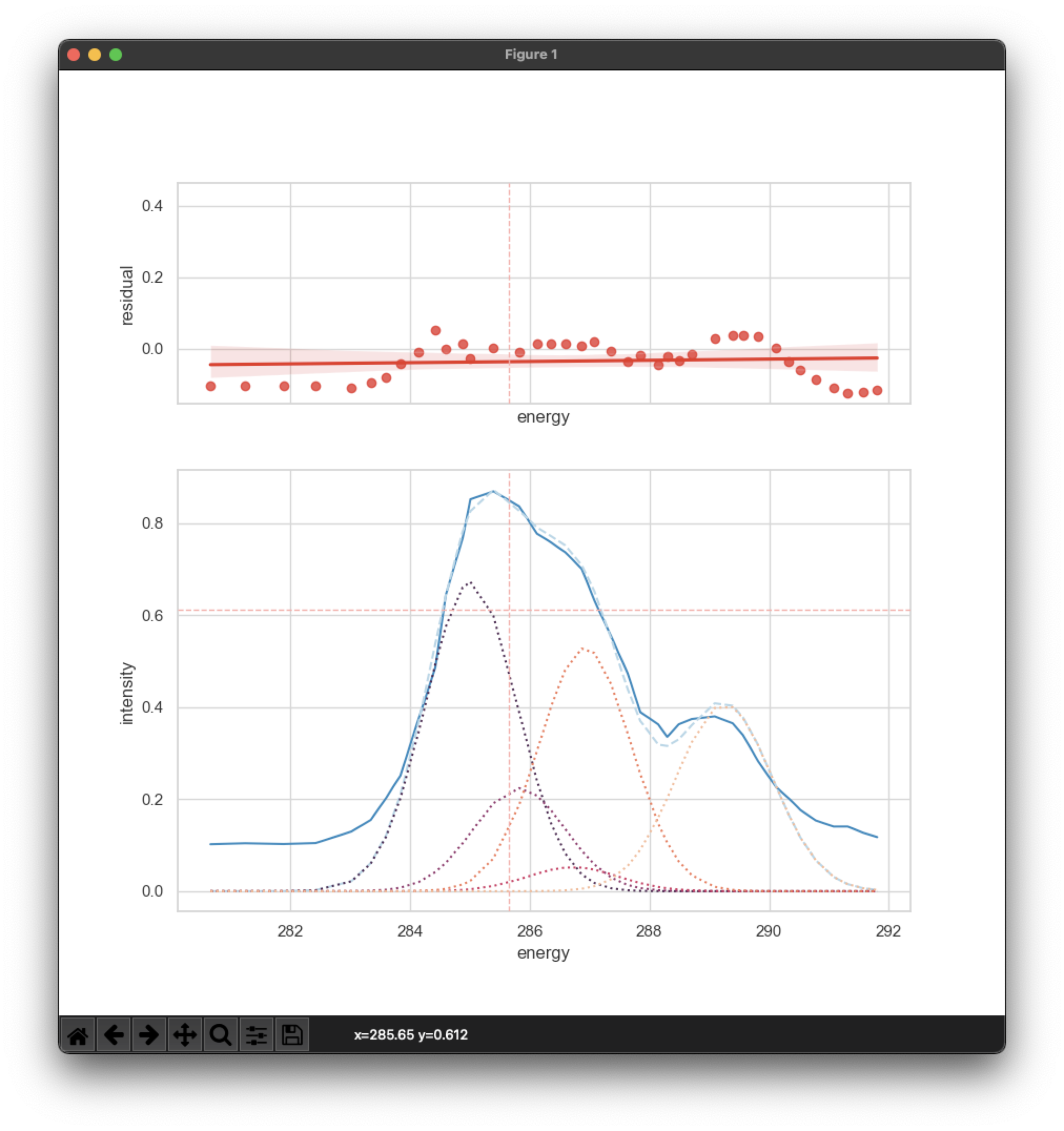Viewport: 1064px width, 1131px height.
Task: Reset the view with the Home icon
Action: point(78,1035)
